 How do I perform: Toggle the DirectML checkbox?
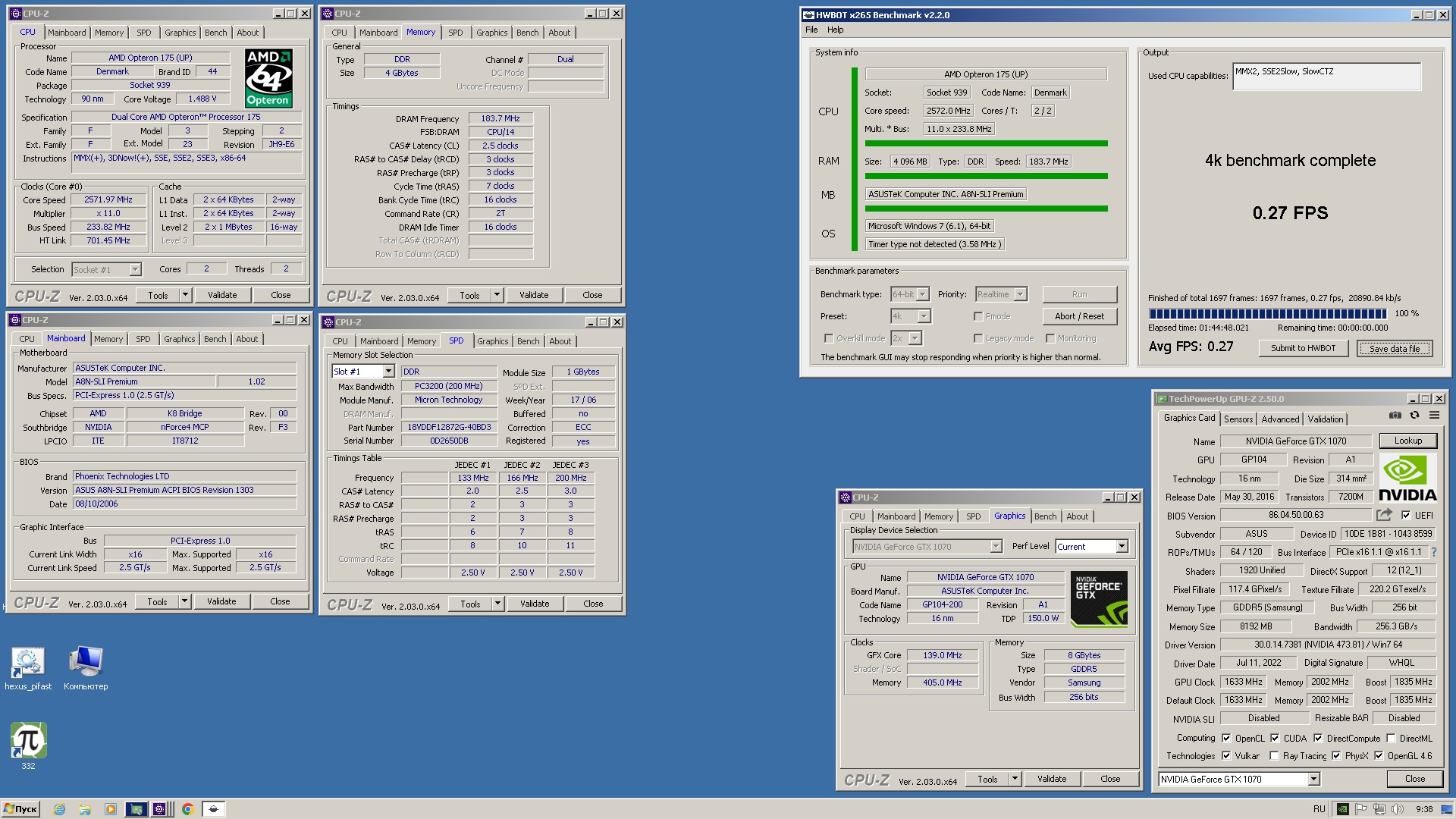coord(1391,738)
